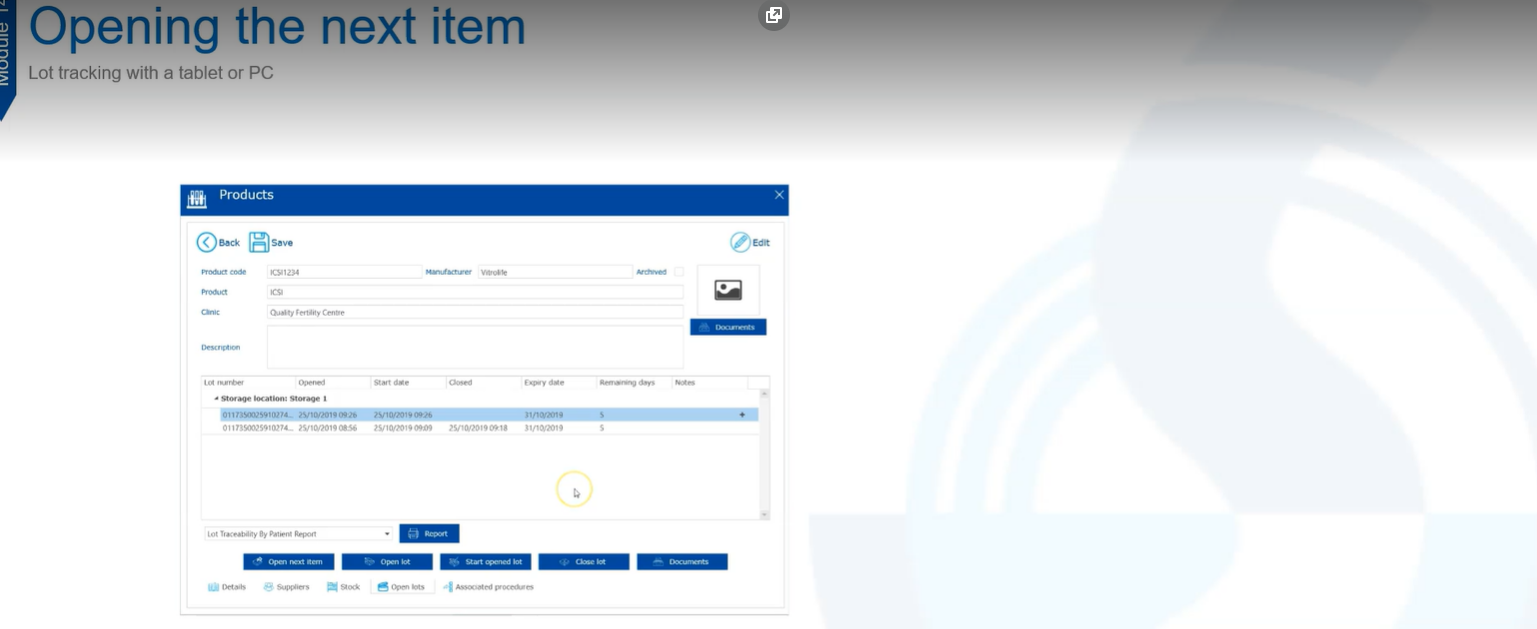1537x629 pixels.
Task: Click the video pop-out icon at top
Action: tap(773, 15)
